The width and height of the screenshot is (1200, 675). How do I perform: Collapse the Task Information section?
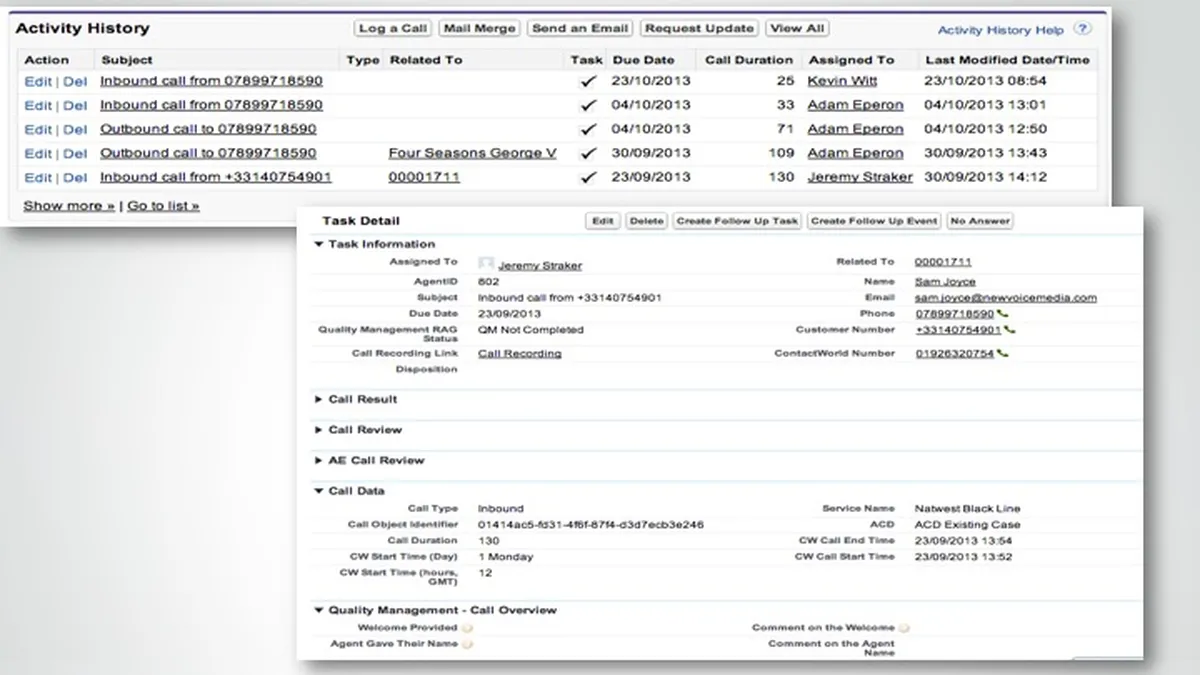click(319, 244)
